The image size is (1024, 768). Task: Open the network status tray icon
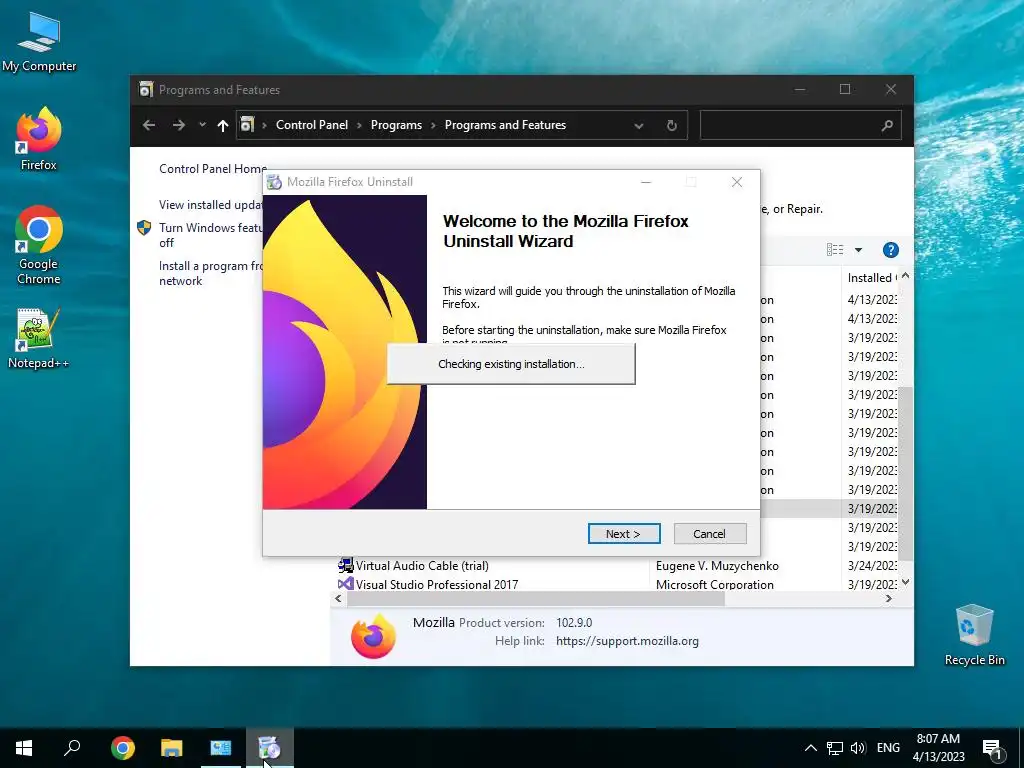coord(835,748)
